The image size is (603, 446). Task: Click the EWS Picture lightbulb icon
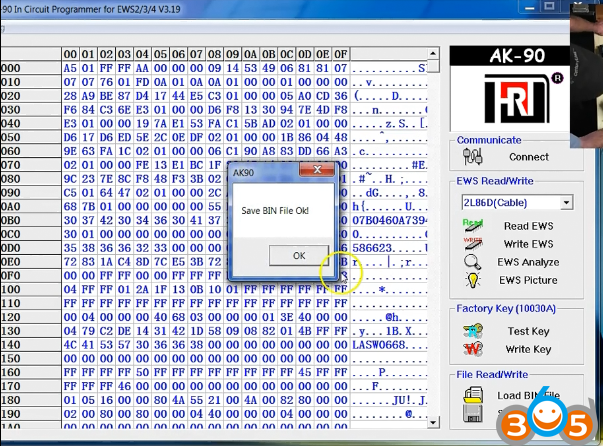point(473,280)
